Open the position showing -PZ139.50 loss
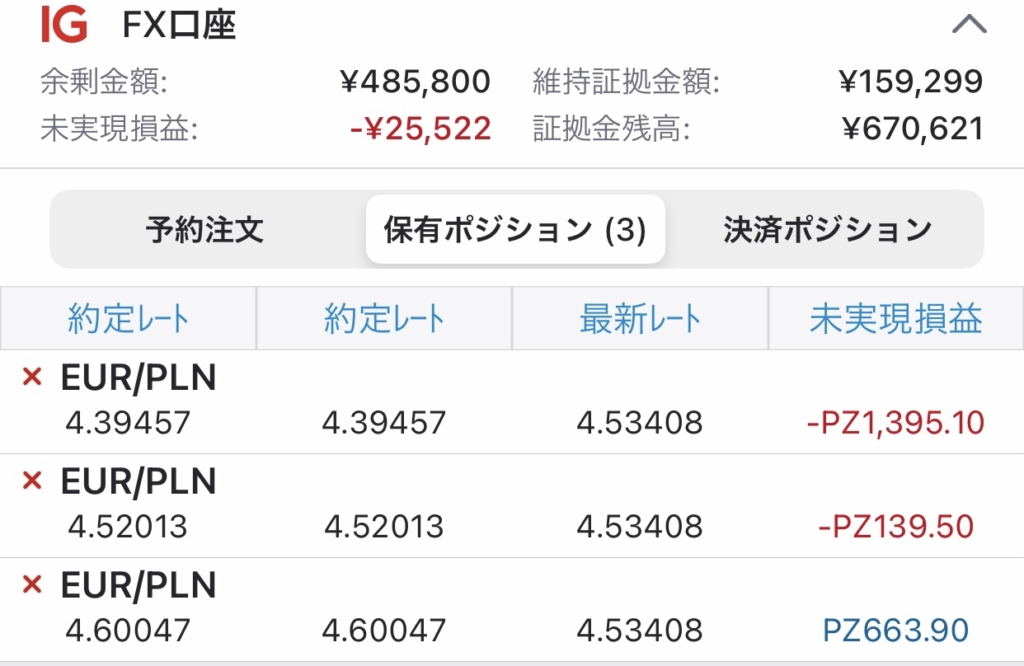Screen dimensions: 1024x666 (512, 505)
